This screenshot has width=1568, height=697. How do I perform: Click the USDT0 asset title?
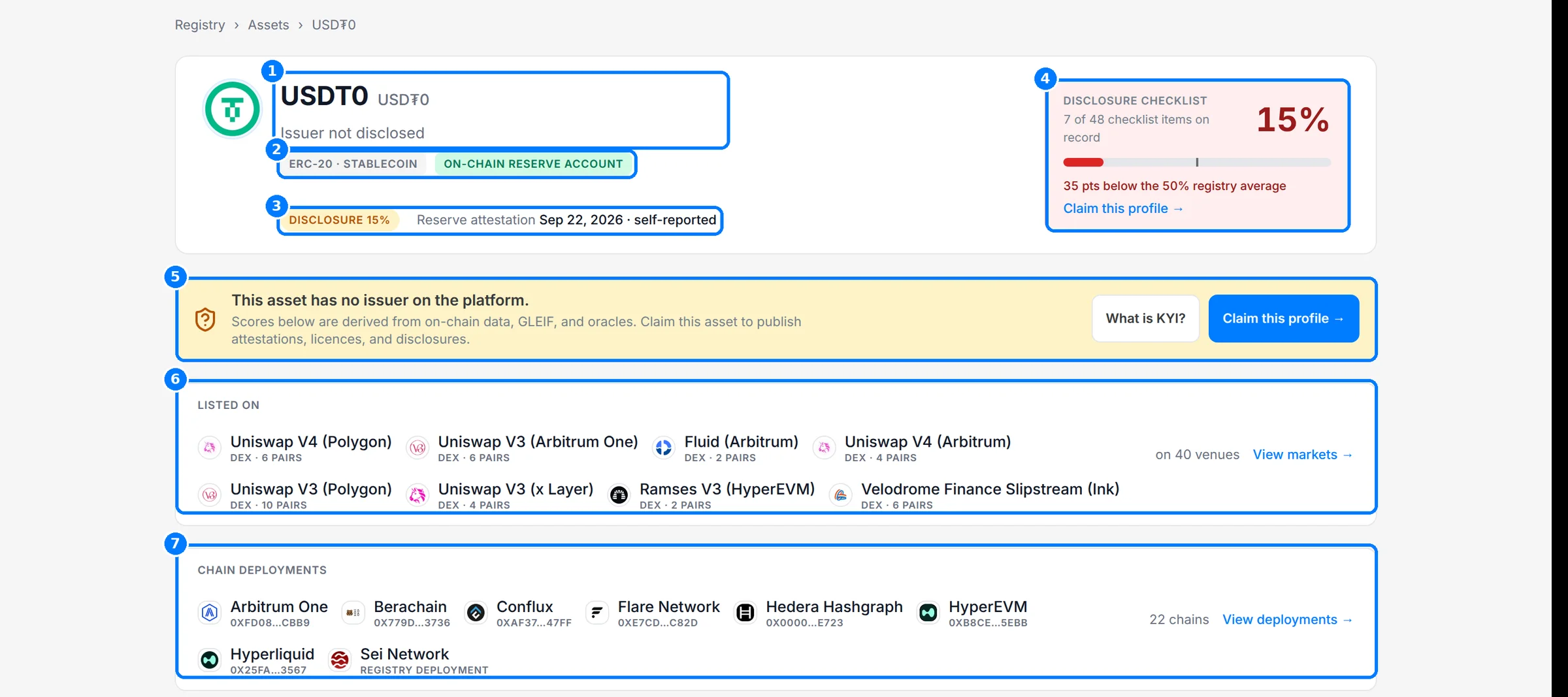tap(325, 96)
